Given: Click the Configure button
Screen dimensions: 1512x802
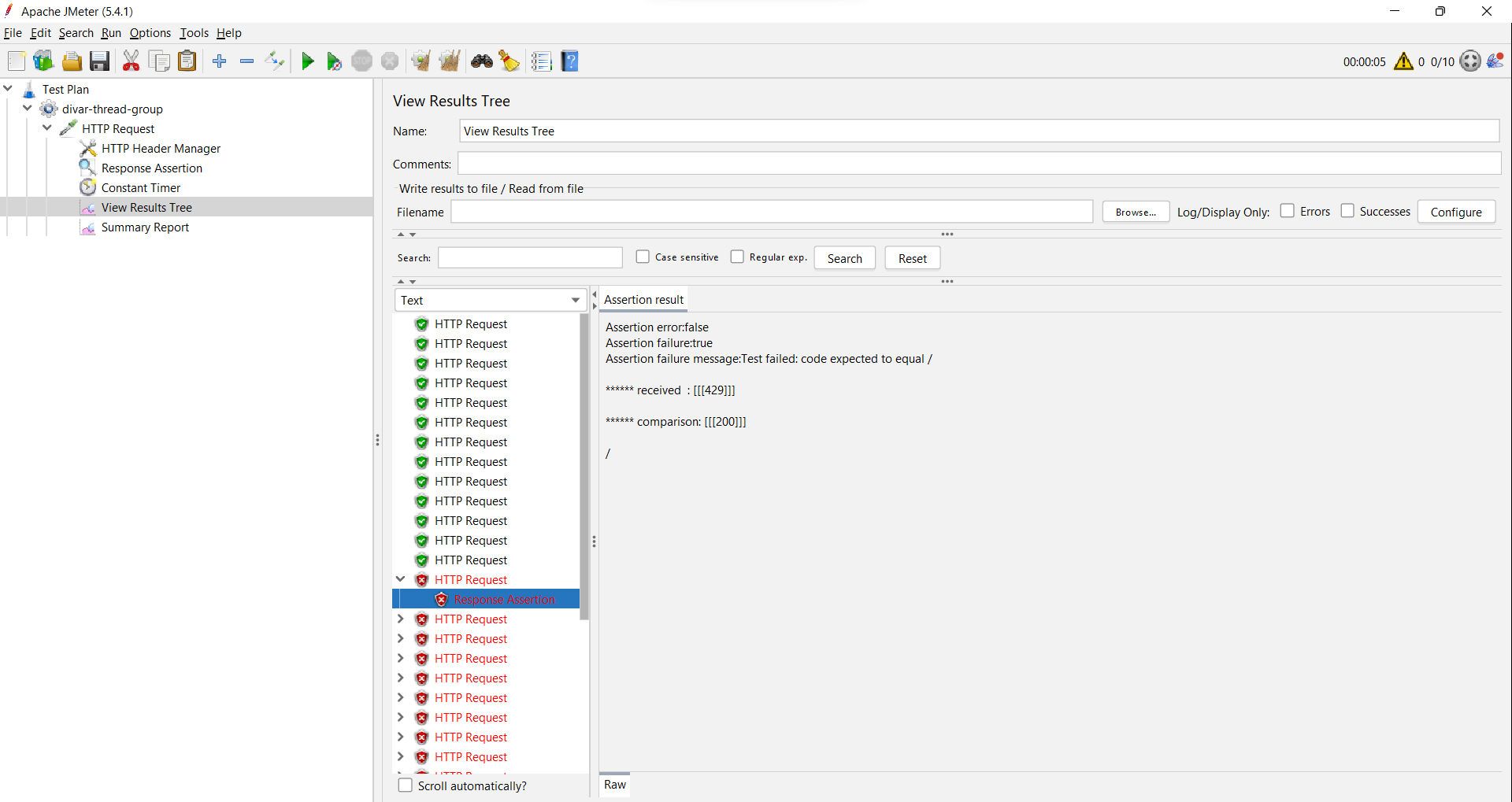Looking at the screenshot, I should tap(1456, 212).
